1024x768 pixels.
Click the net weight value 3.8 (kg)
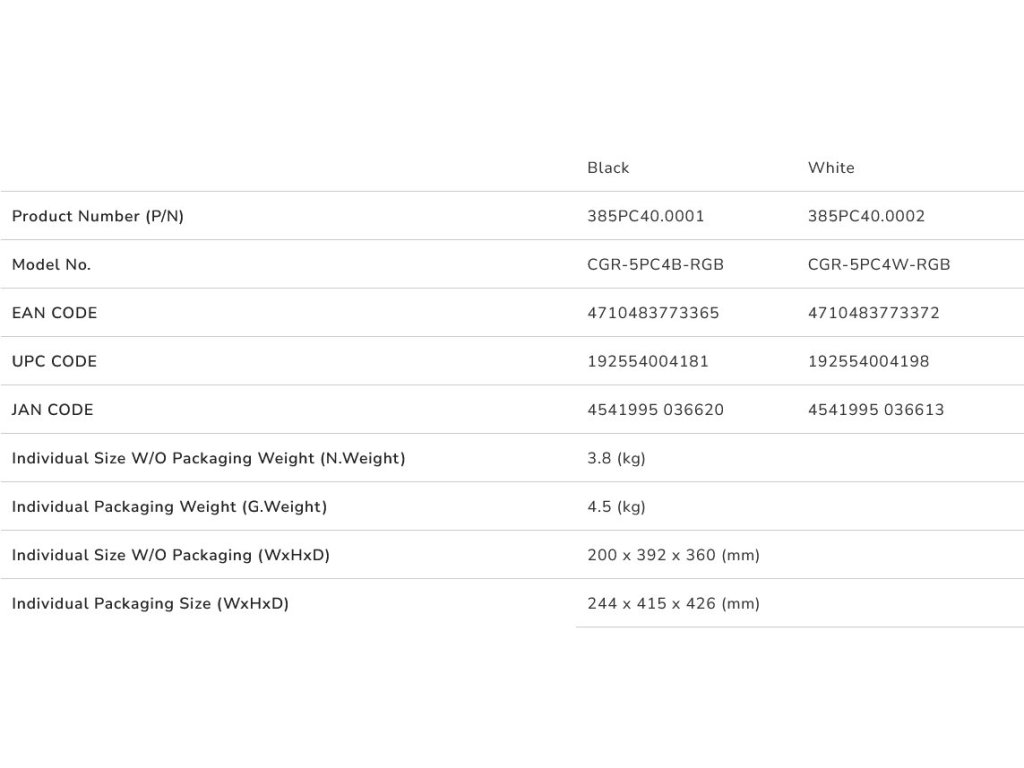(x=616, y=459)
